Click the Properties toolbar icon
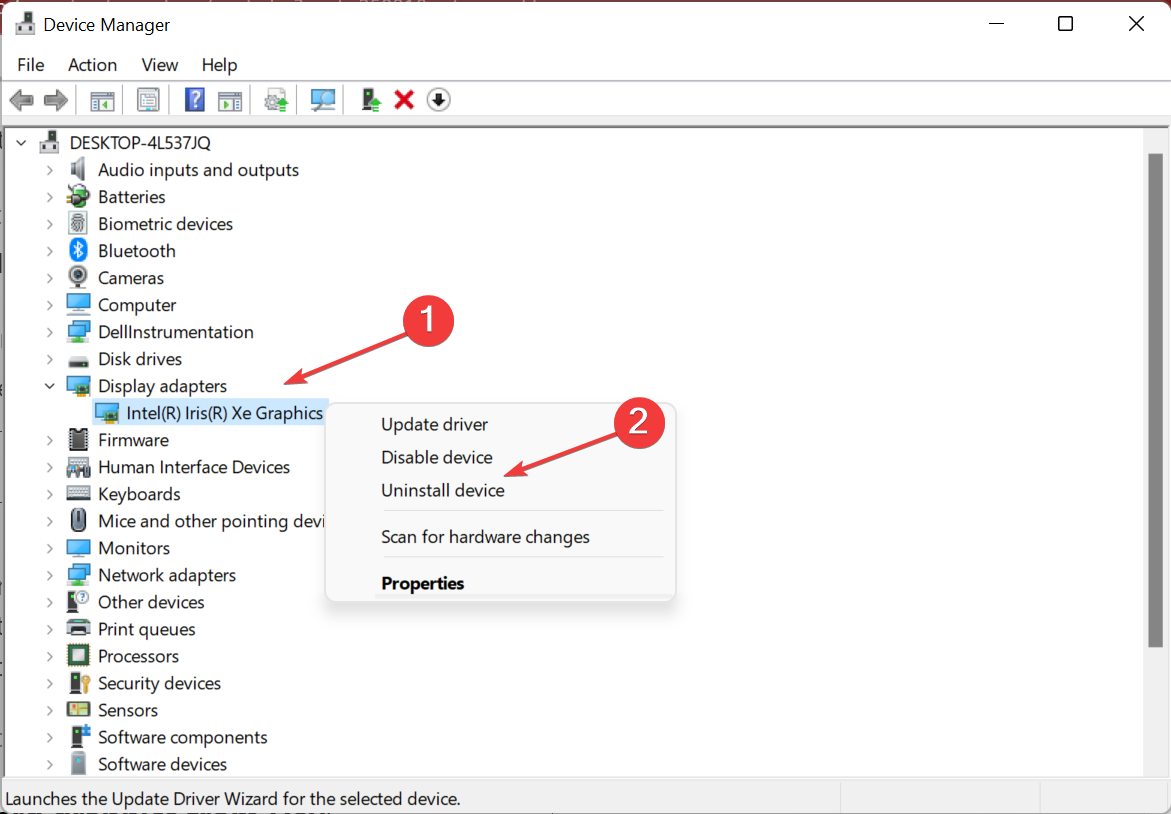1171x814 pixels. click(148, 100)
